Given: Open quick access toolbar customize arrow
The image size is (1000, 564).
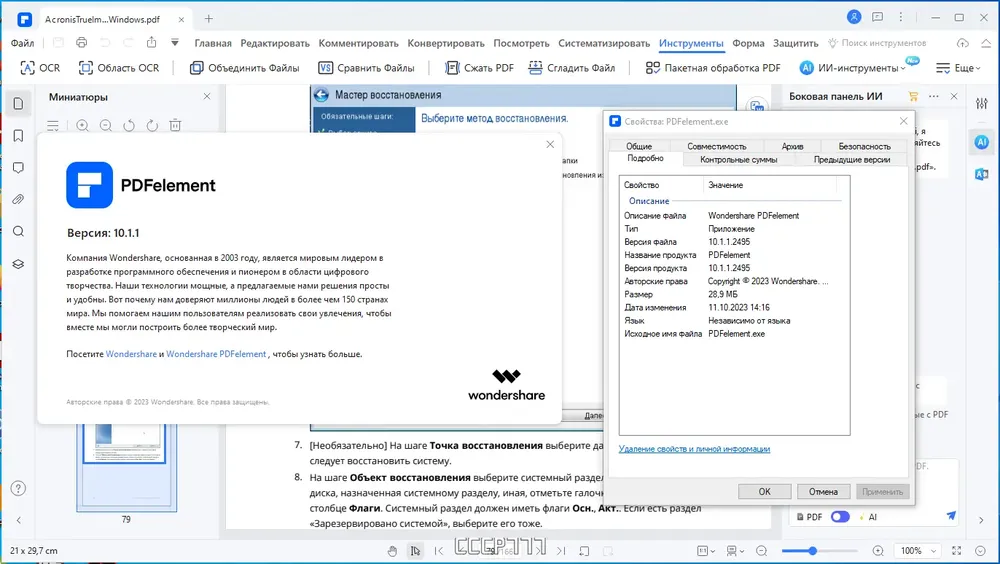Looking at the screenshot, I should pyautogui.click(x=175, y=43).
